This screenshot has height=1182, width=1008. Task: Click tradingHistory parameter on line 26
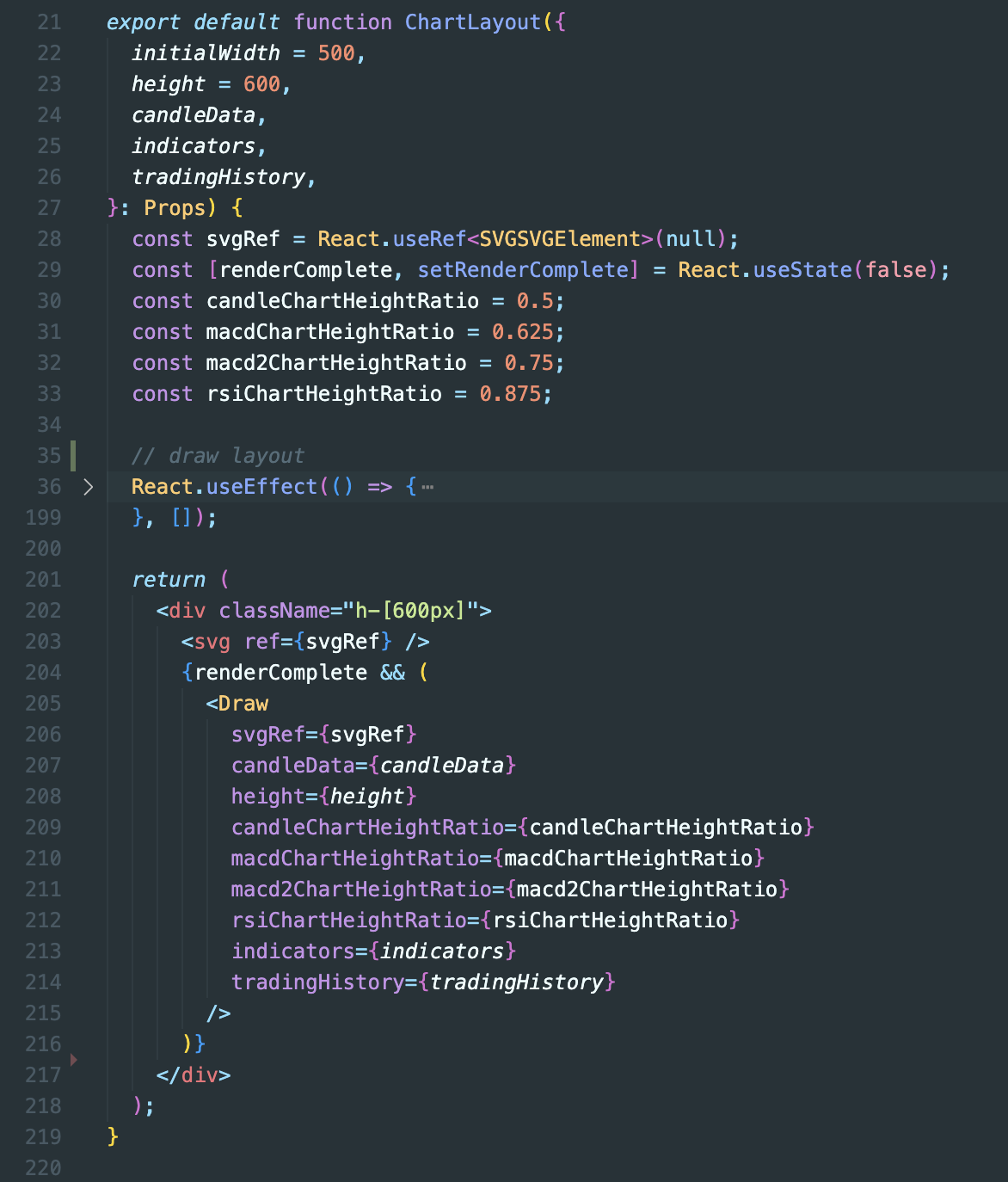218,177
